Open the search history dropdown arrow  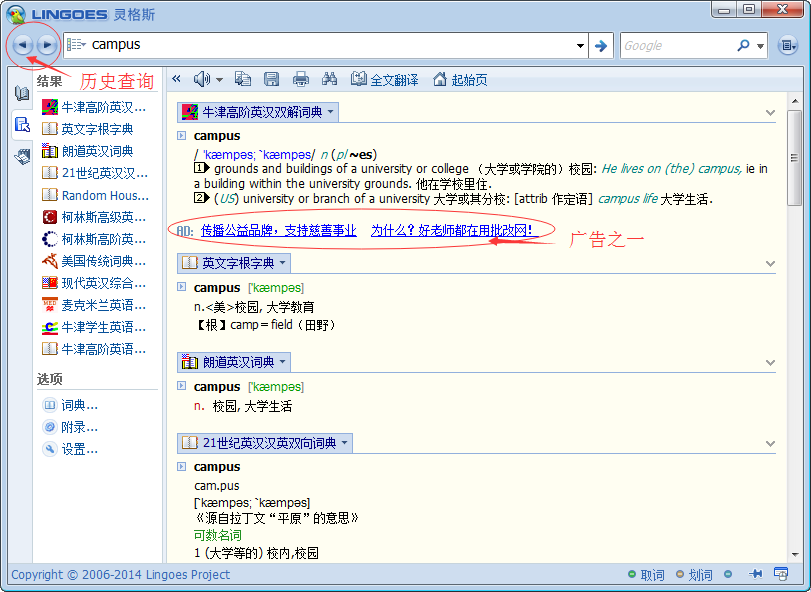pos(580,45)
